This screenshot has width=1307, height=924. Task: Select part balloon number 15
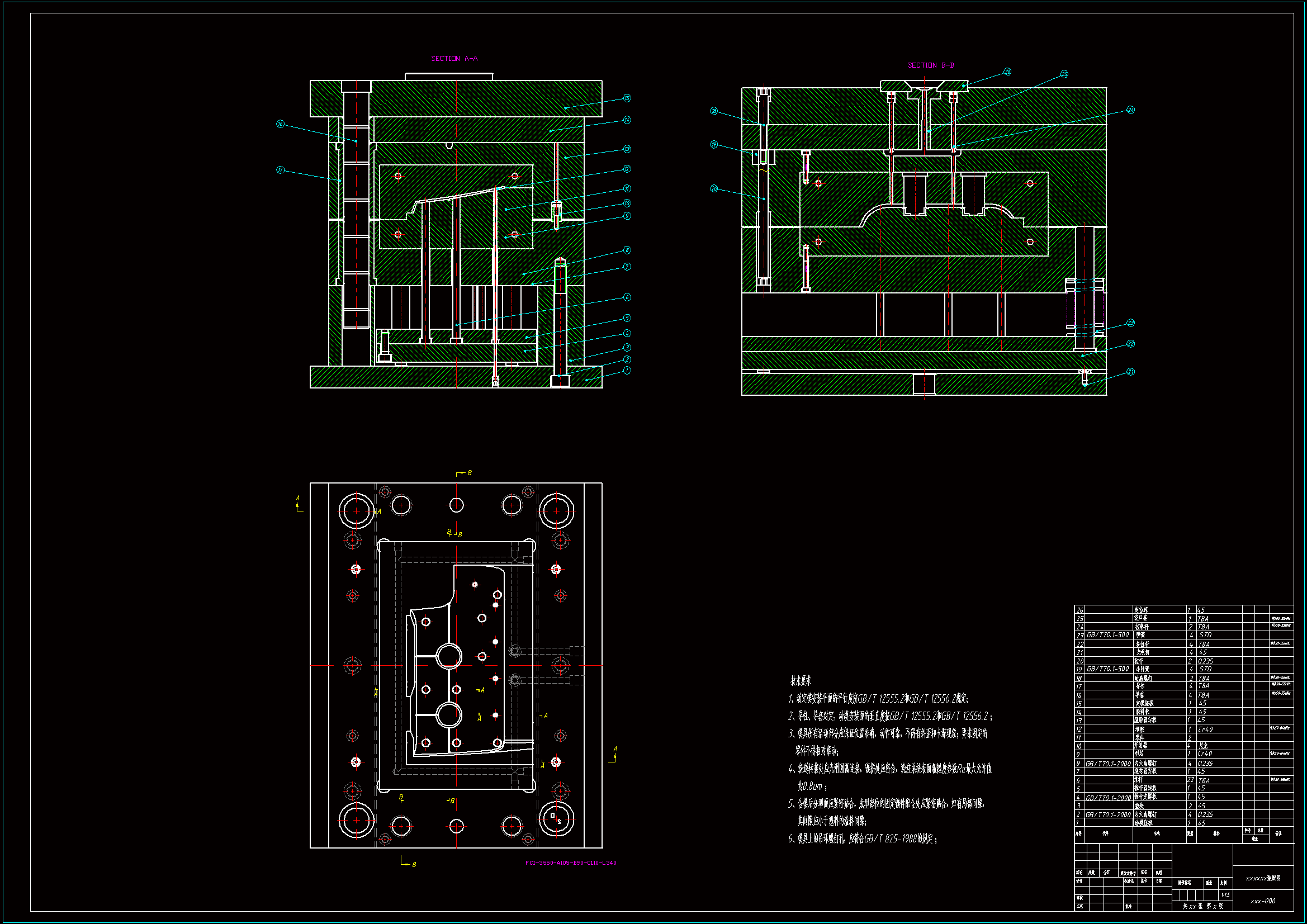click(627, 98)
